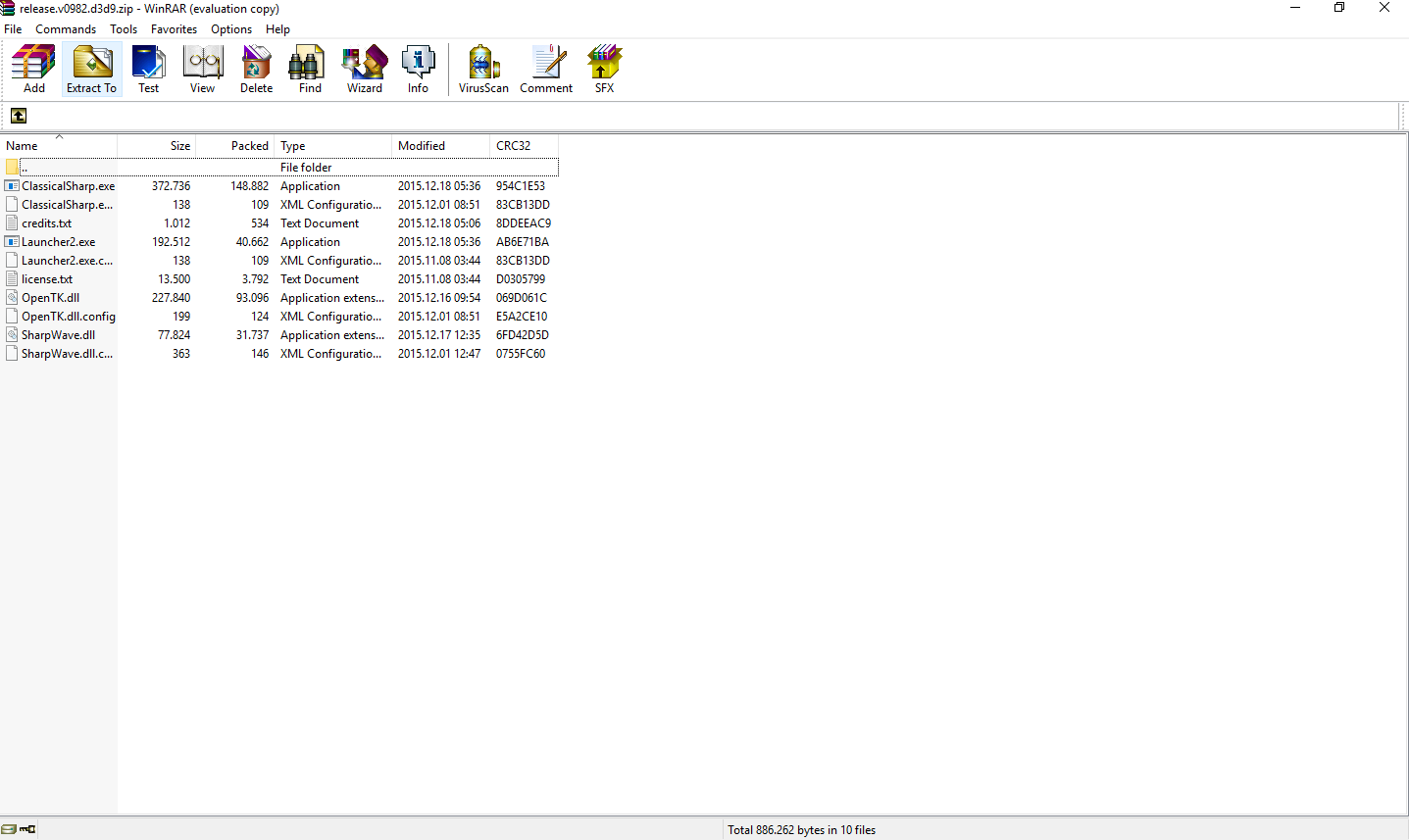Select the Launcher2.exe.c... config file

(x=68, y=261)
